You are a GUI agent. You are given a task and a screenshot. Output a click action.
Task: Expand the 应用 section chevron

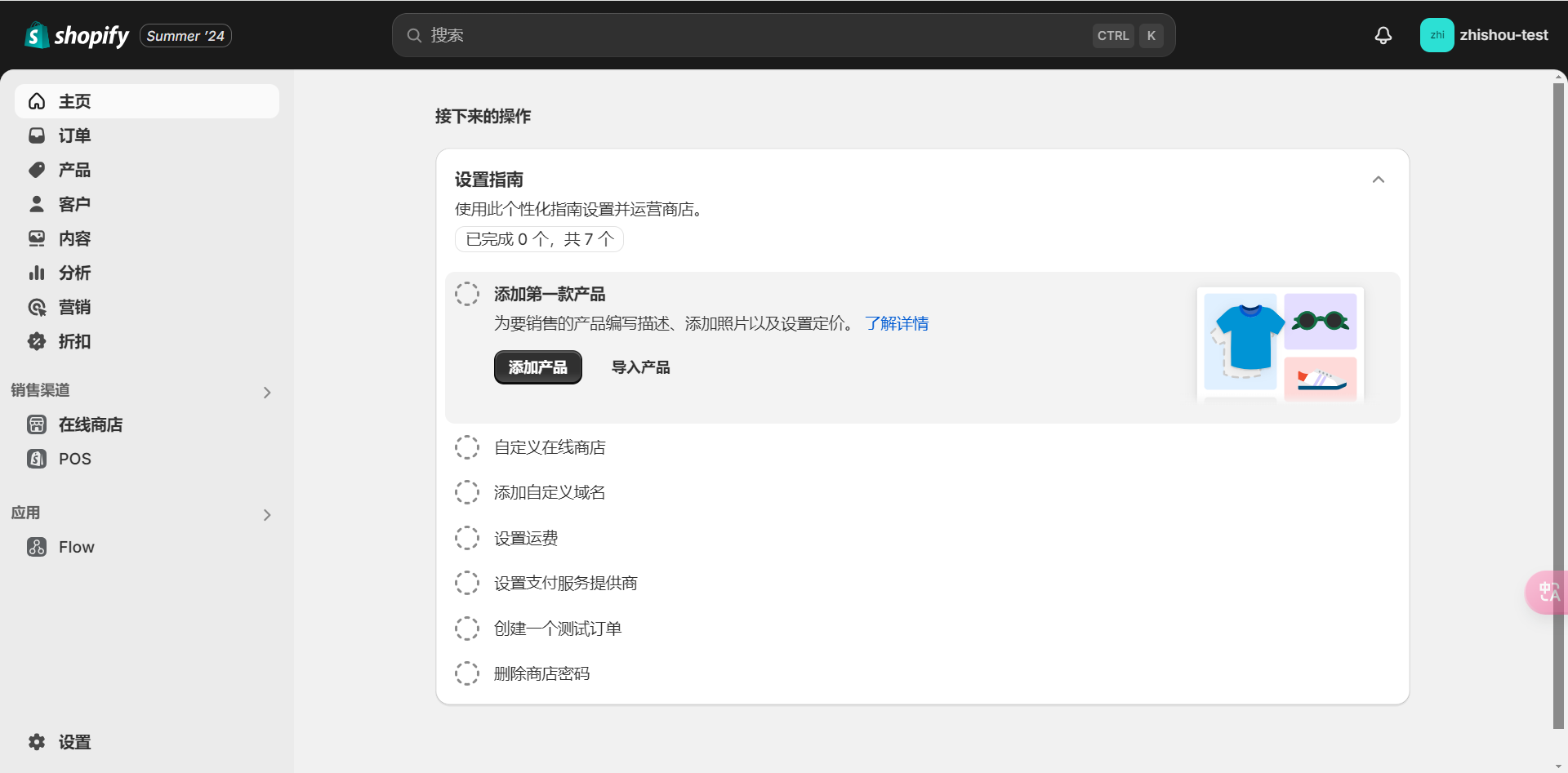tap(267, 515)
